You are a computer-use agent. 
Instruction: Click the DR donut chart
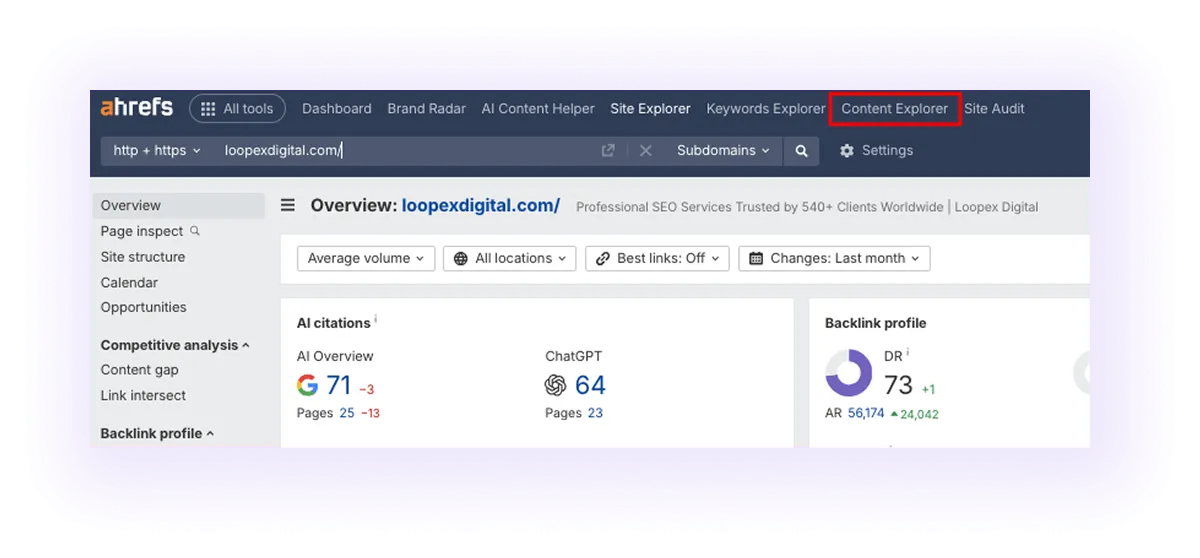pyautogui.click(x=849, y=373)
